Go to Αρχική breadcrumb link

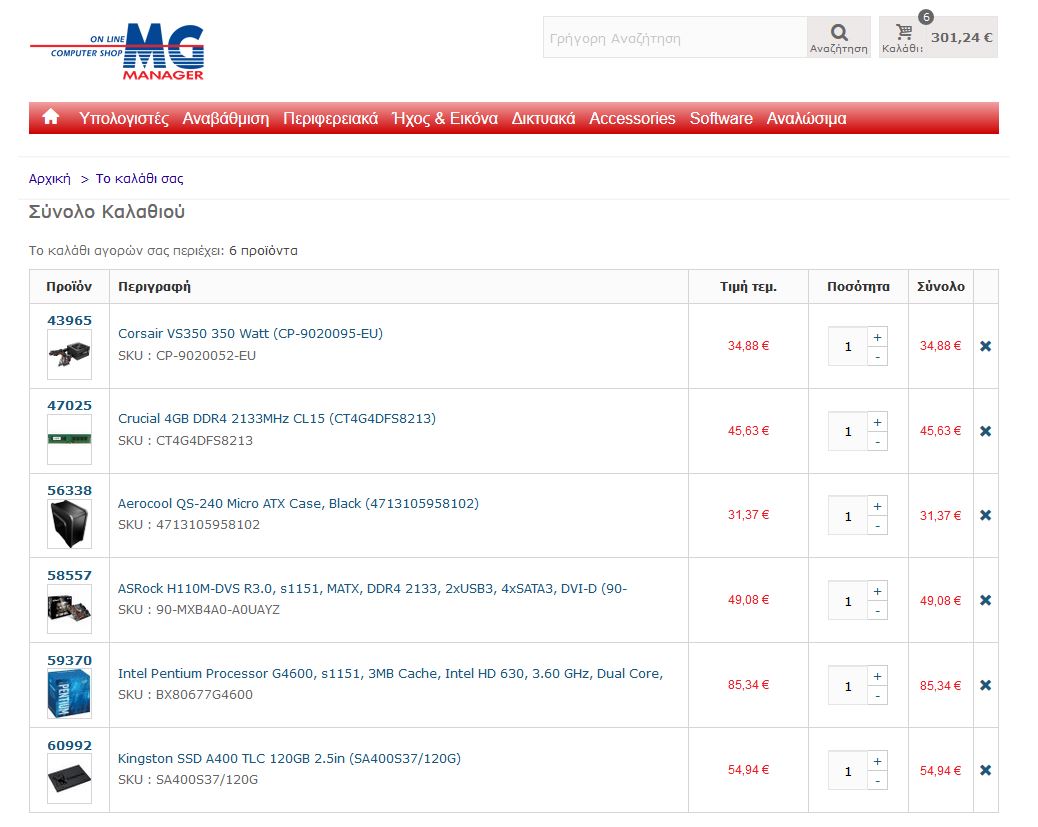50,179
